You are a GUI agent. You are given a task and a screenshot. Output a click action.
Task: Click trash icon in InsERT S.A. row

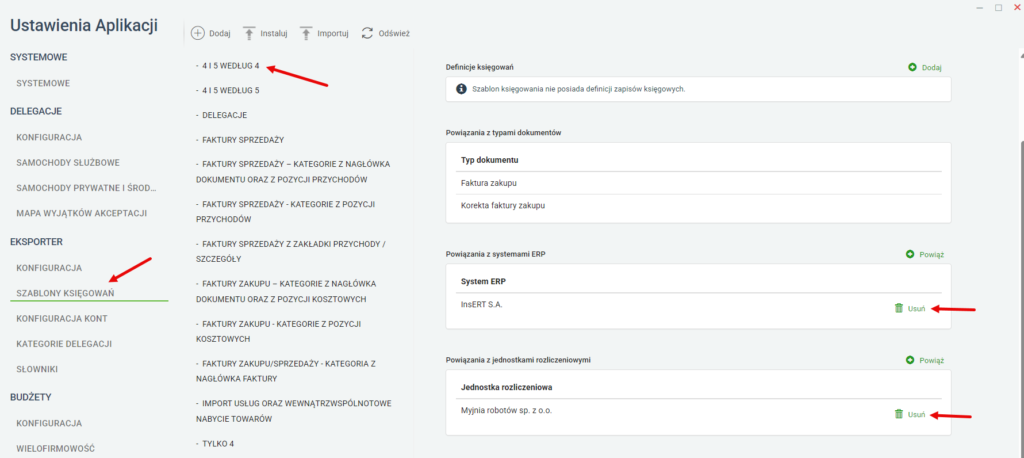click(899, 308)
